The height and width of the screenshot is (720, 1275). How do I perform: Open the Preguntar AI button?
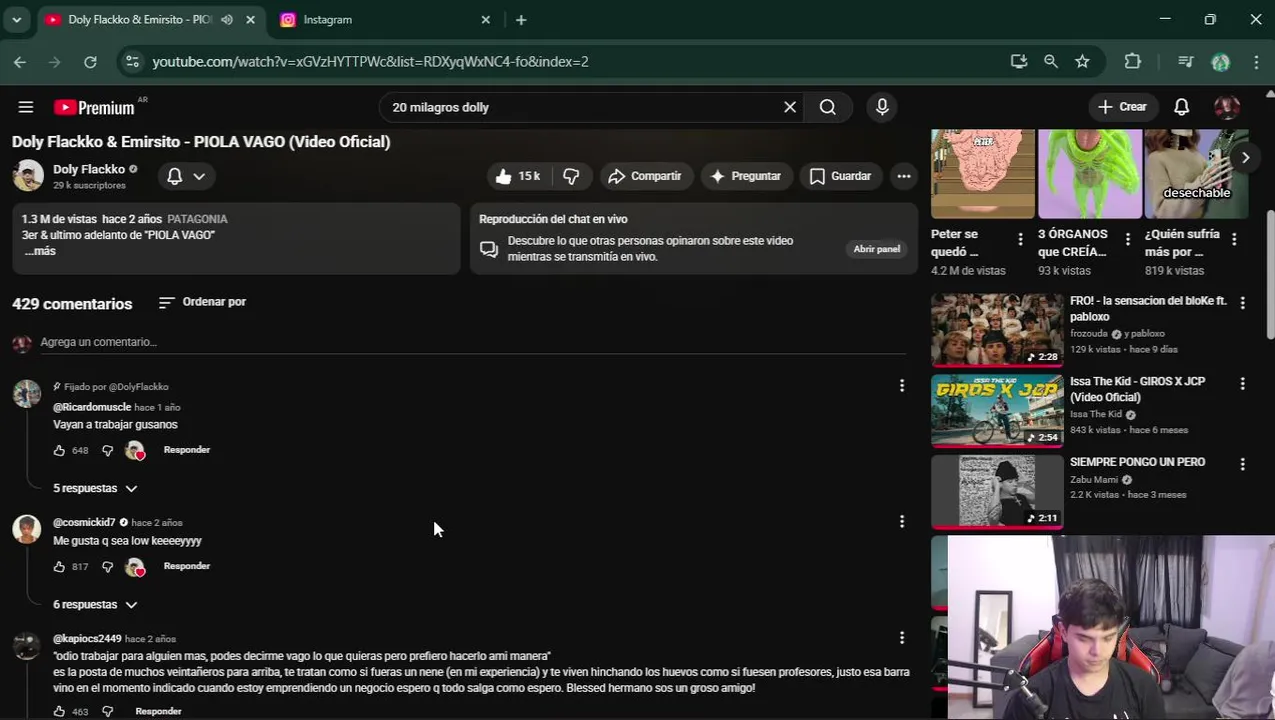(x=745, y=176)
